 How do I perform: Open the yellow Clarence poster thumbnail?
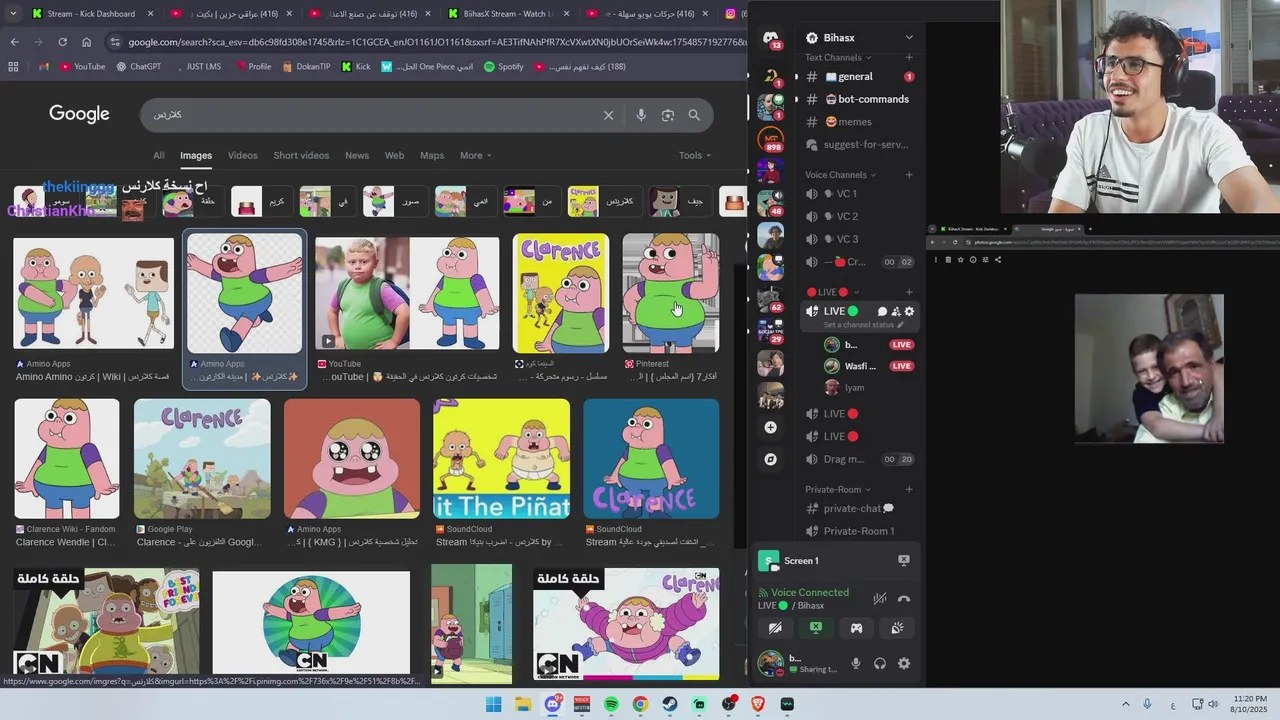561,293
